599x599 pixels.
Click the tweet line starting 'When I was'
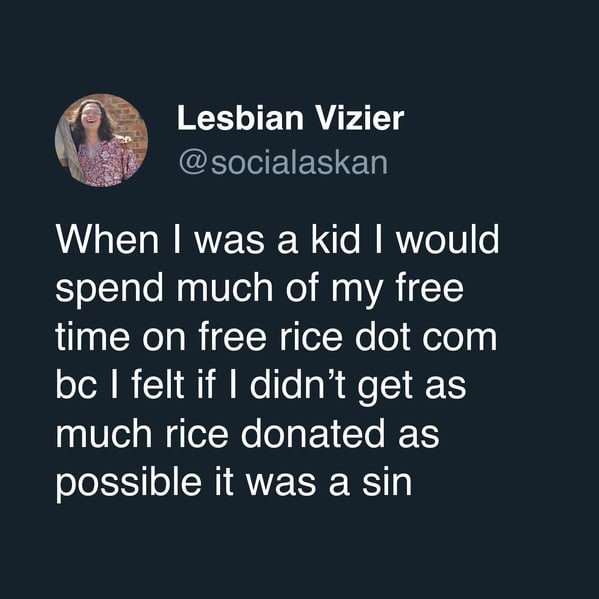[277, 240]
